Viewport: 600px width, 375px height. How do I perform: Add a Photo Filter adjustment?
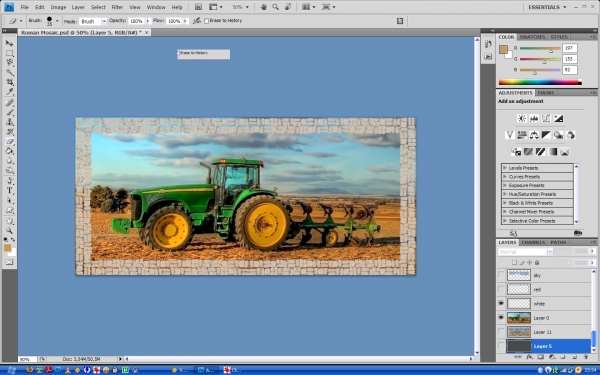(558, 135)
